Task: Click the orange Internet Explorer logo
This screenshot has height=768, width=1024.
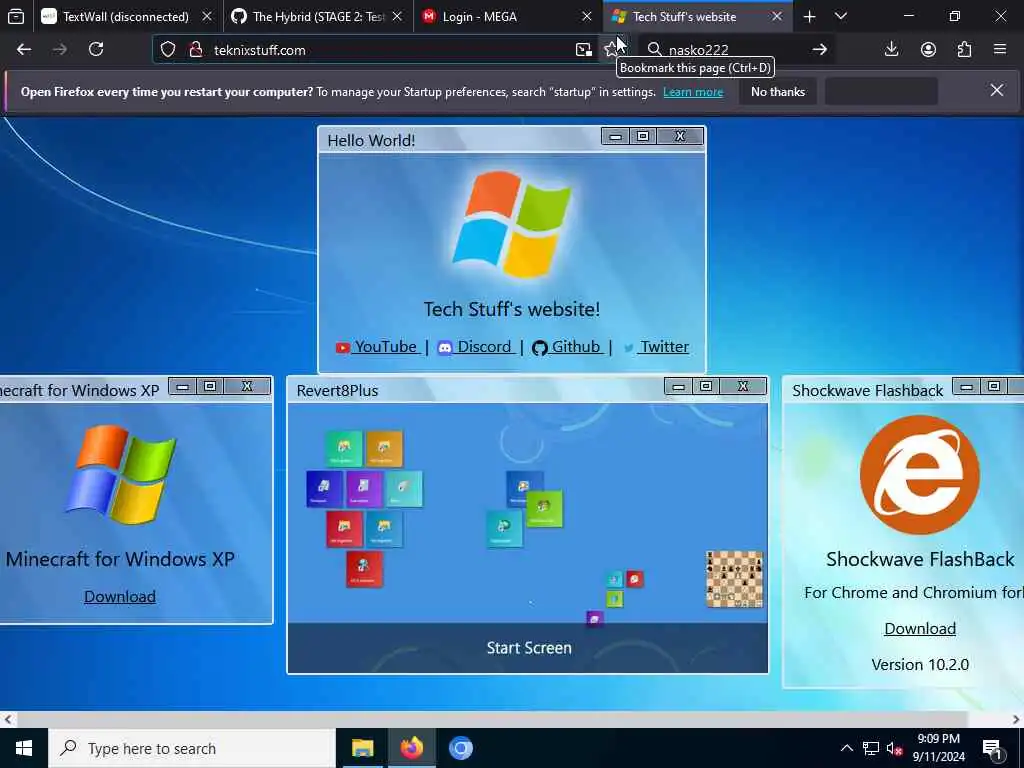Action: point(920,475)
